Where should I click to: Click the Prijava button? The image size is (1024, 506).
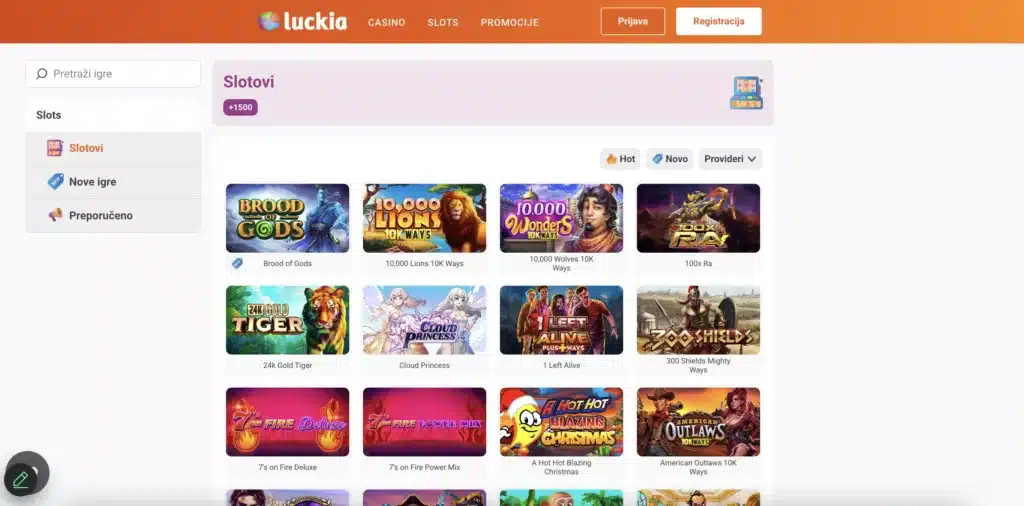point(633,22)
